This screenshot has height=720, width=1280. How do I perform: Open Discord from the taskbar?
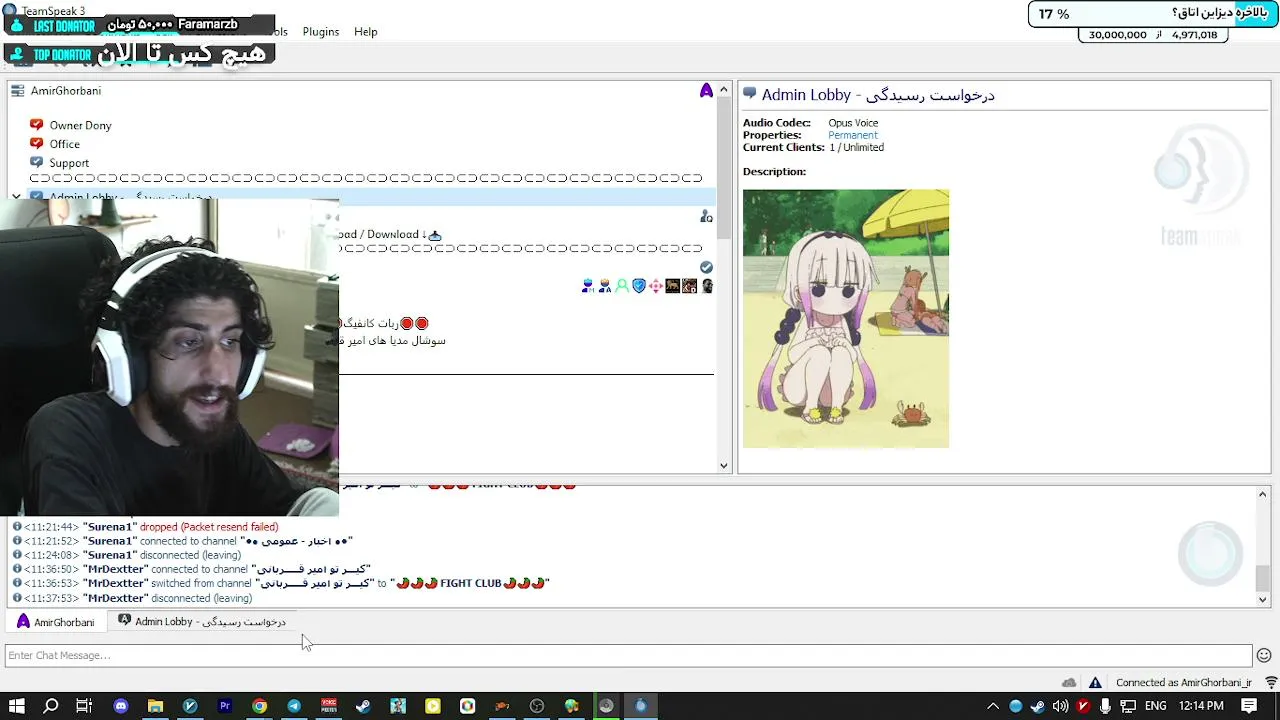click(121, 706)
